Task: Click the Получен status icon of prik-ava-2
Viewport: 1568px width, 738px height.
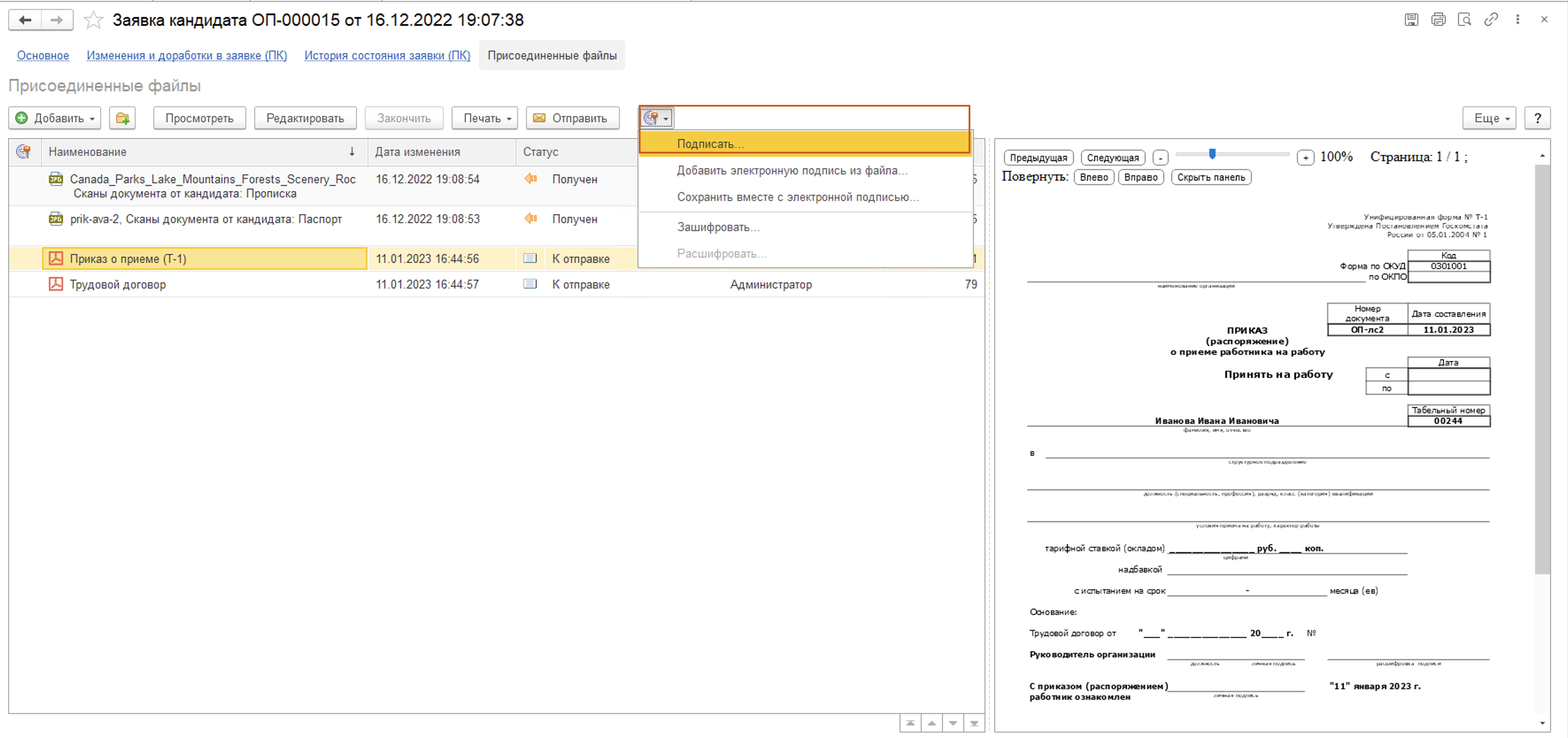Action: [531, 219]
